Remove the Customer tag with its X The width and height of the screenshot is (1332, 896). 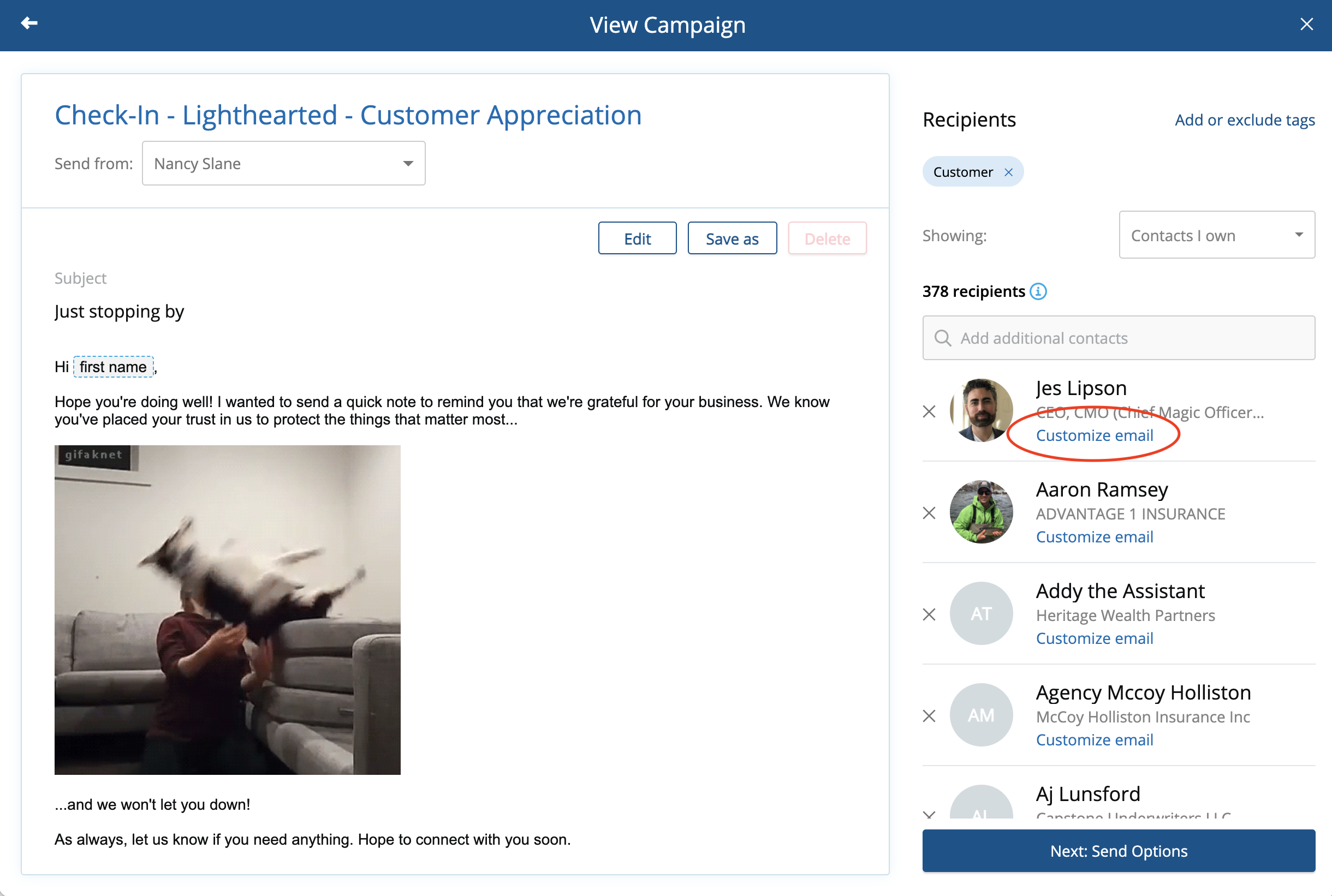(1008, 172)
